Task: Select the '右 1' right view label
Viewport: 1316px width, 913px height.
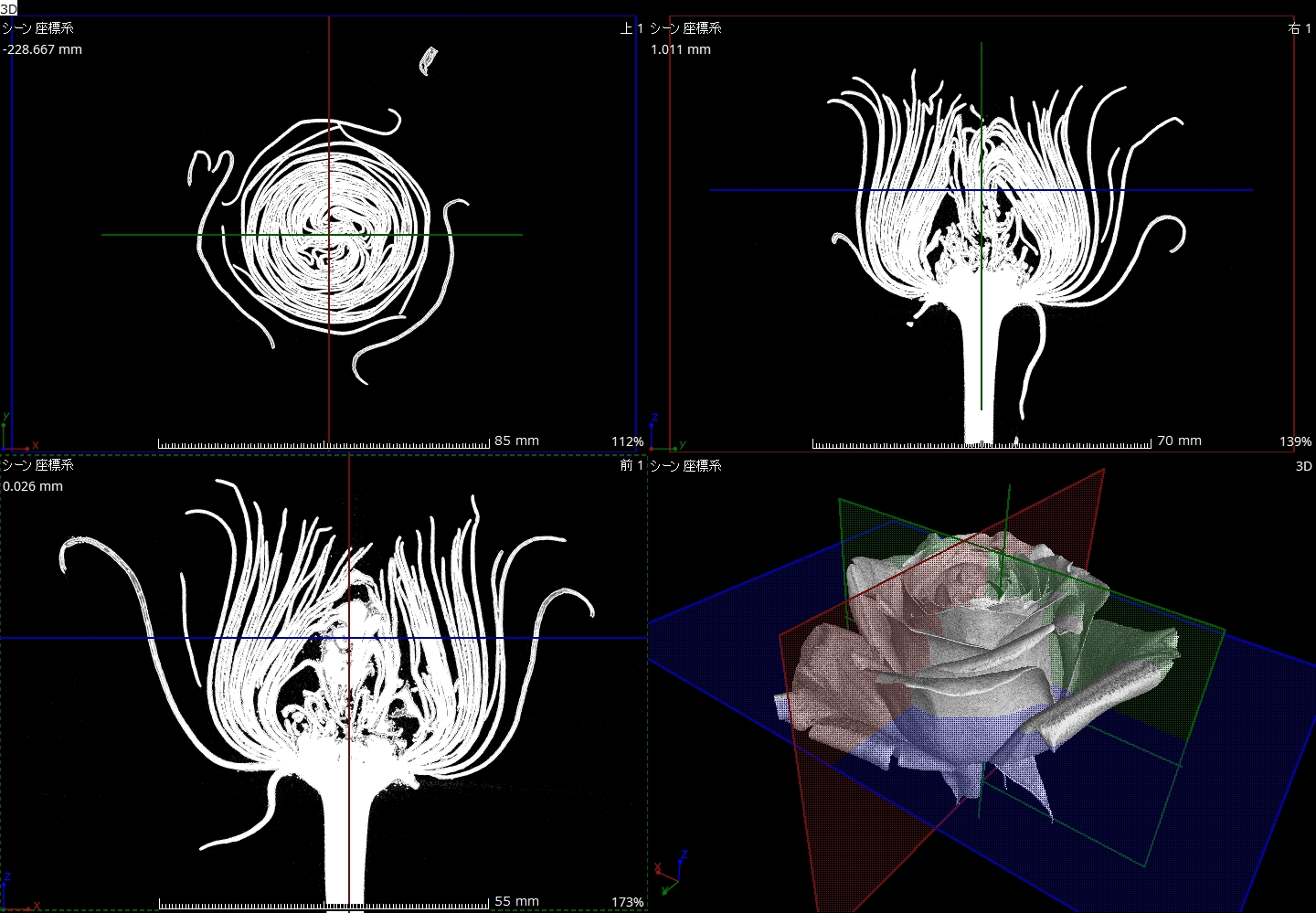Action: click(x=1299, y=28)
